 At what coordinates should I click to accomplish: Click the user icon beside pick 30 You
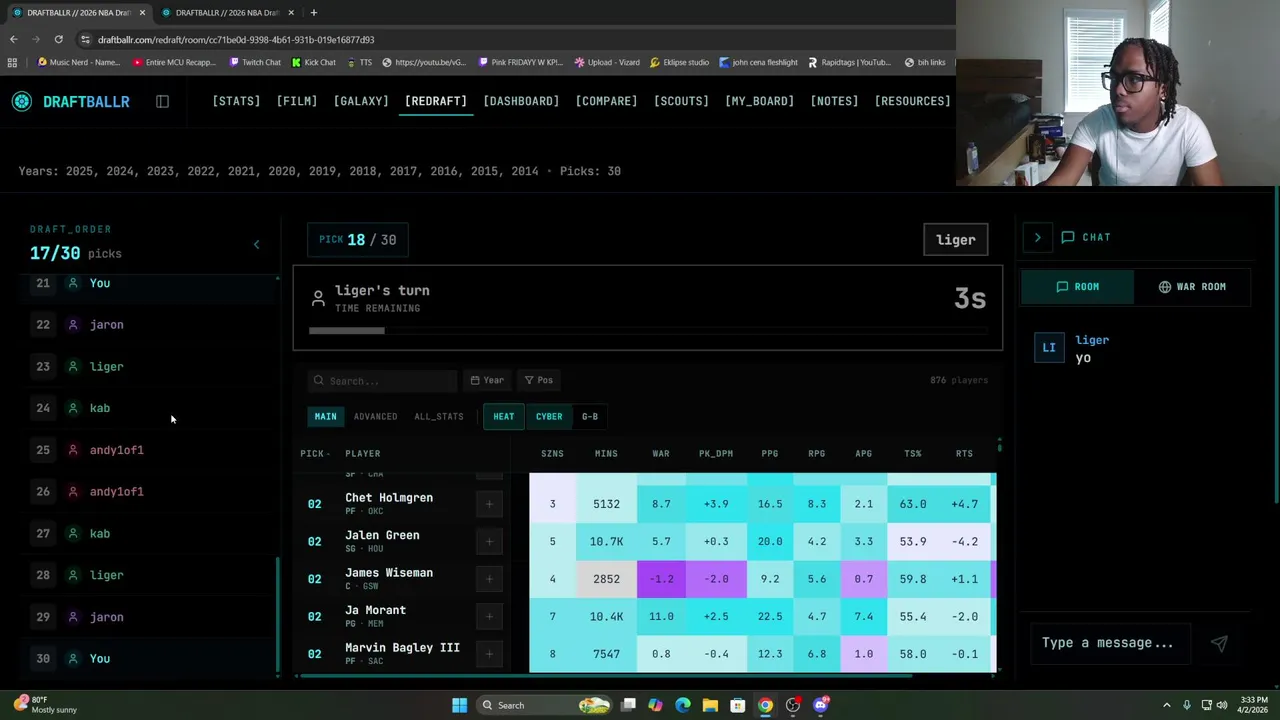coord(72,659)
